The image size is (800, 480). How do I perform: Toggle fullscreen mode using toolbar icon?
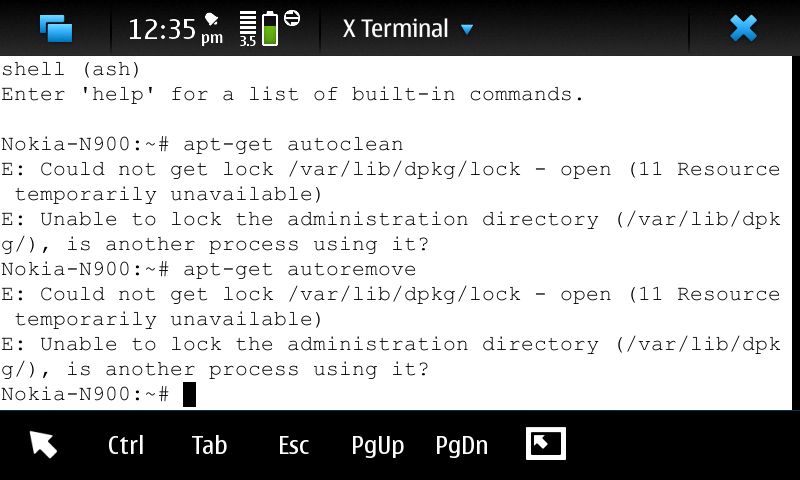click(x=545, y=444)
